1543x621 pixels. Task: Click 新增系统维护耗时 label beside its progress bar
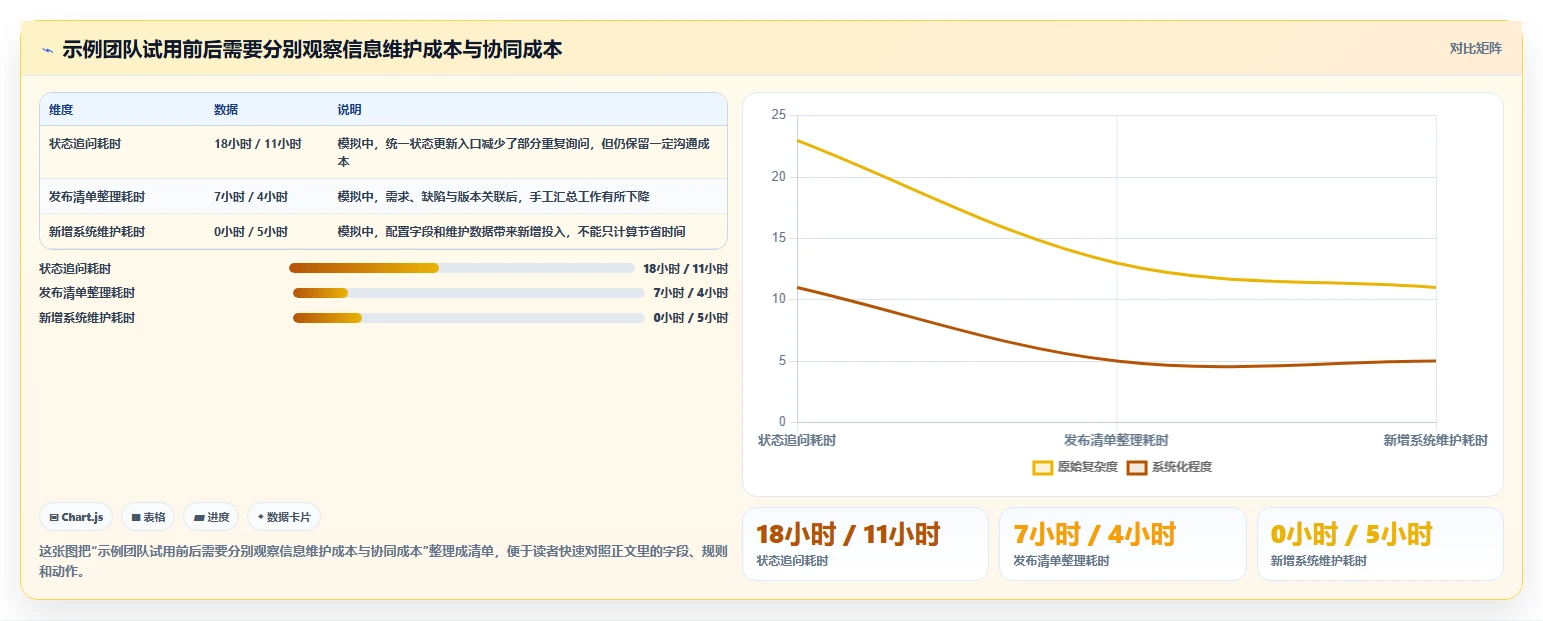point(87,318)
